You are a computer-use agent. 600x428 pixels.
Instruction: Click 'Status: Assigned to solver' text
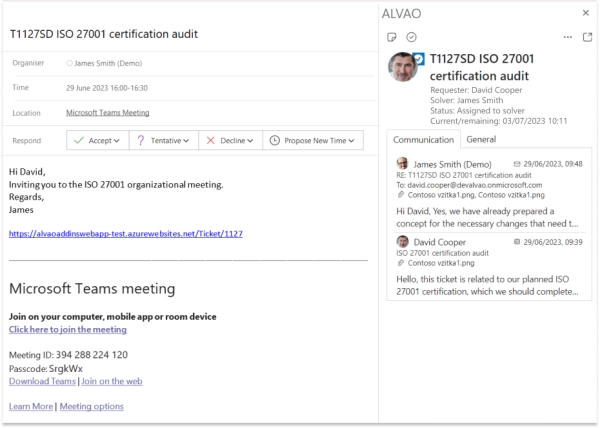click(477, 111)
